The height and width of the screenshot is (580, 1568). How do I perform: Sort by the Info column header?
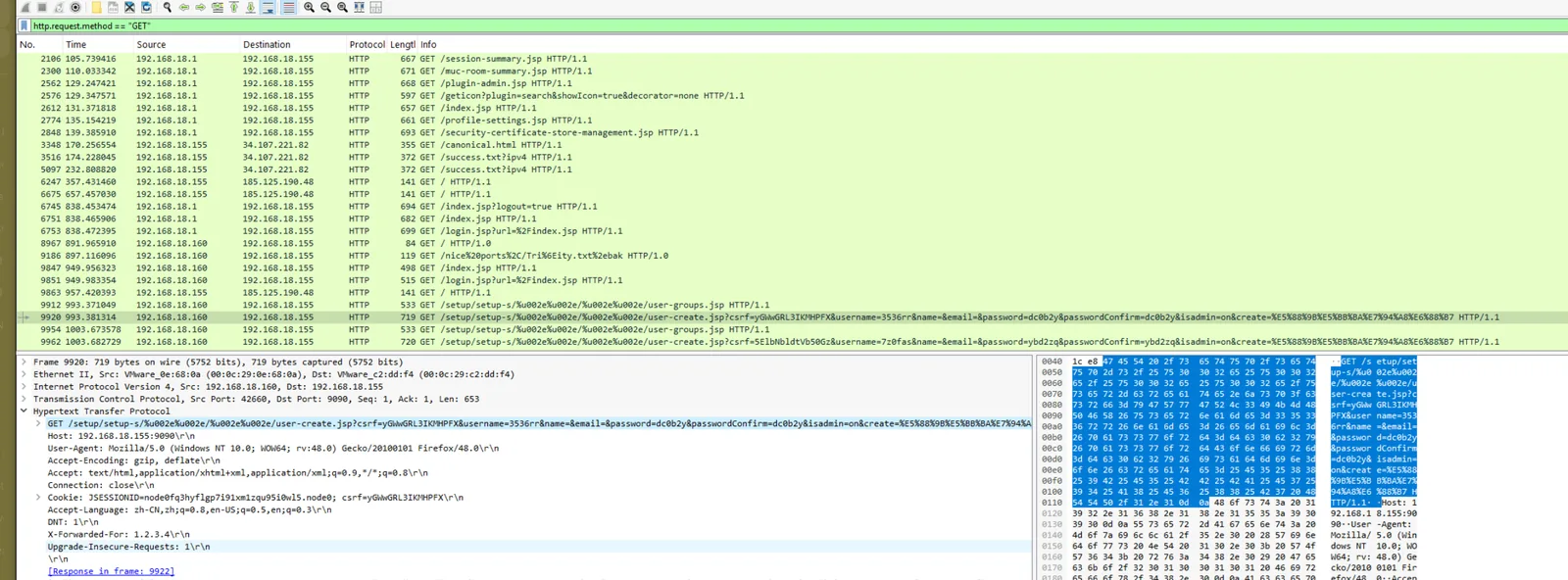tap(992, 44)
